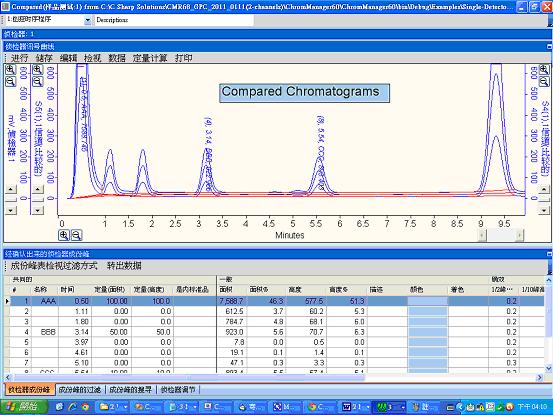Zoom out on the S4(1) right axis
This screenshot has width=553, height=415.
[544, 82]
